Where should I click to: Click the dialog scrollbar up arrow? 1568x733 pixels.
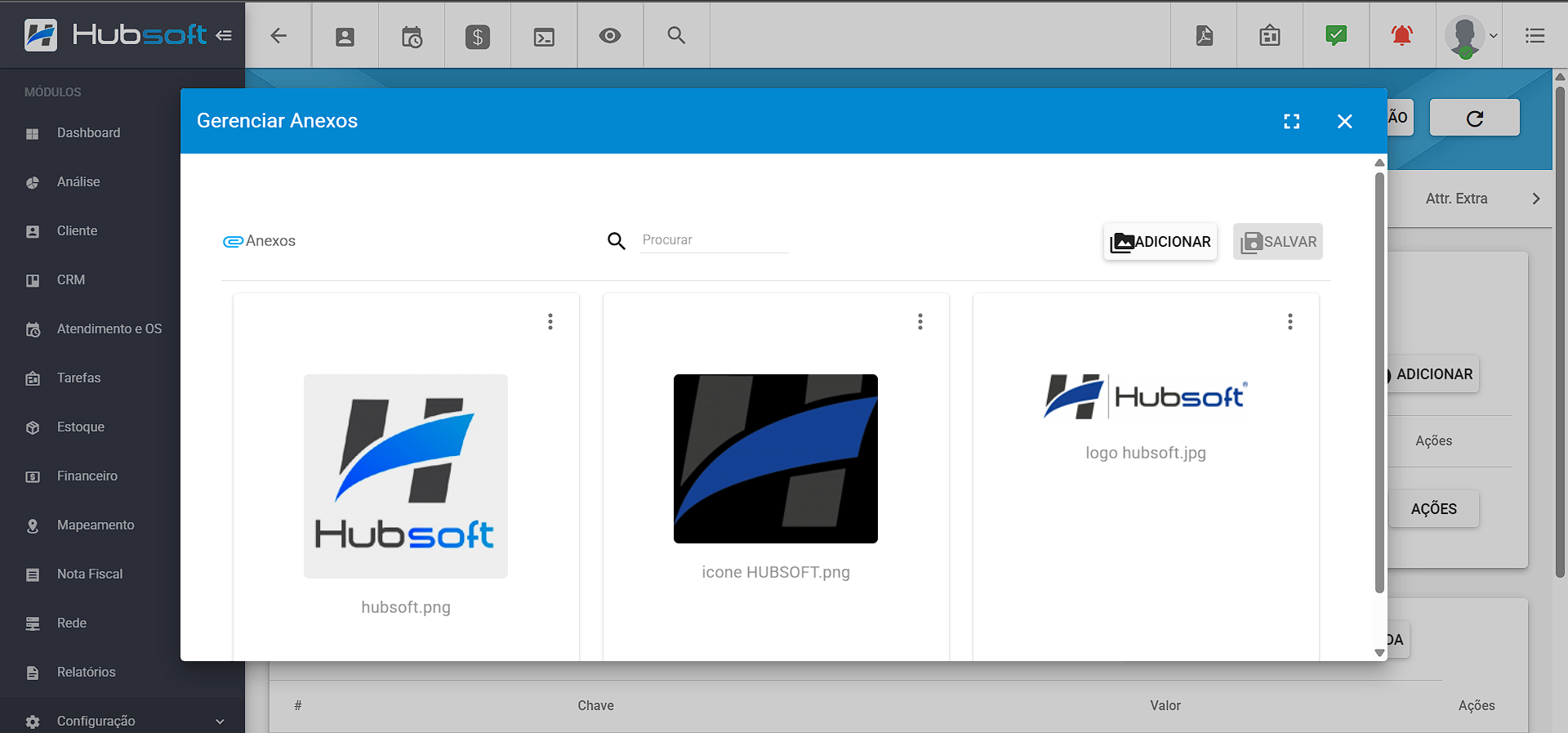point(1380,163)
